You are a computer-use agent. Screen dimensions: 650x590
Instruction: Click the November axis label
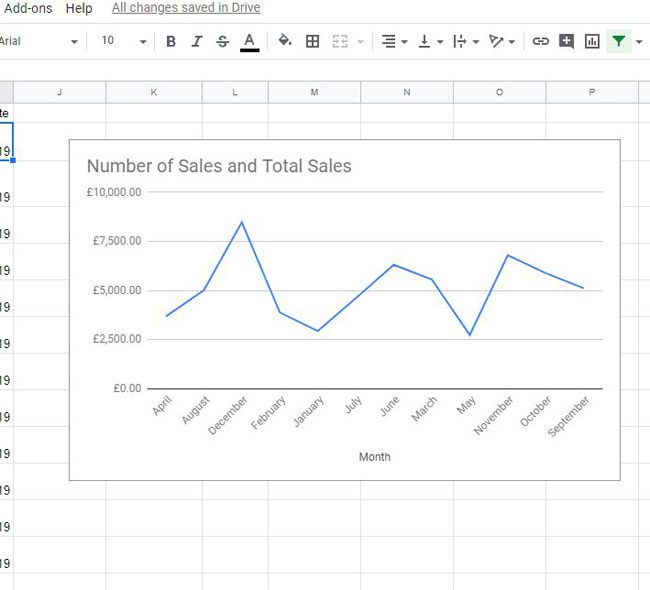tap(493, 415)
